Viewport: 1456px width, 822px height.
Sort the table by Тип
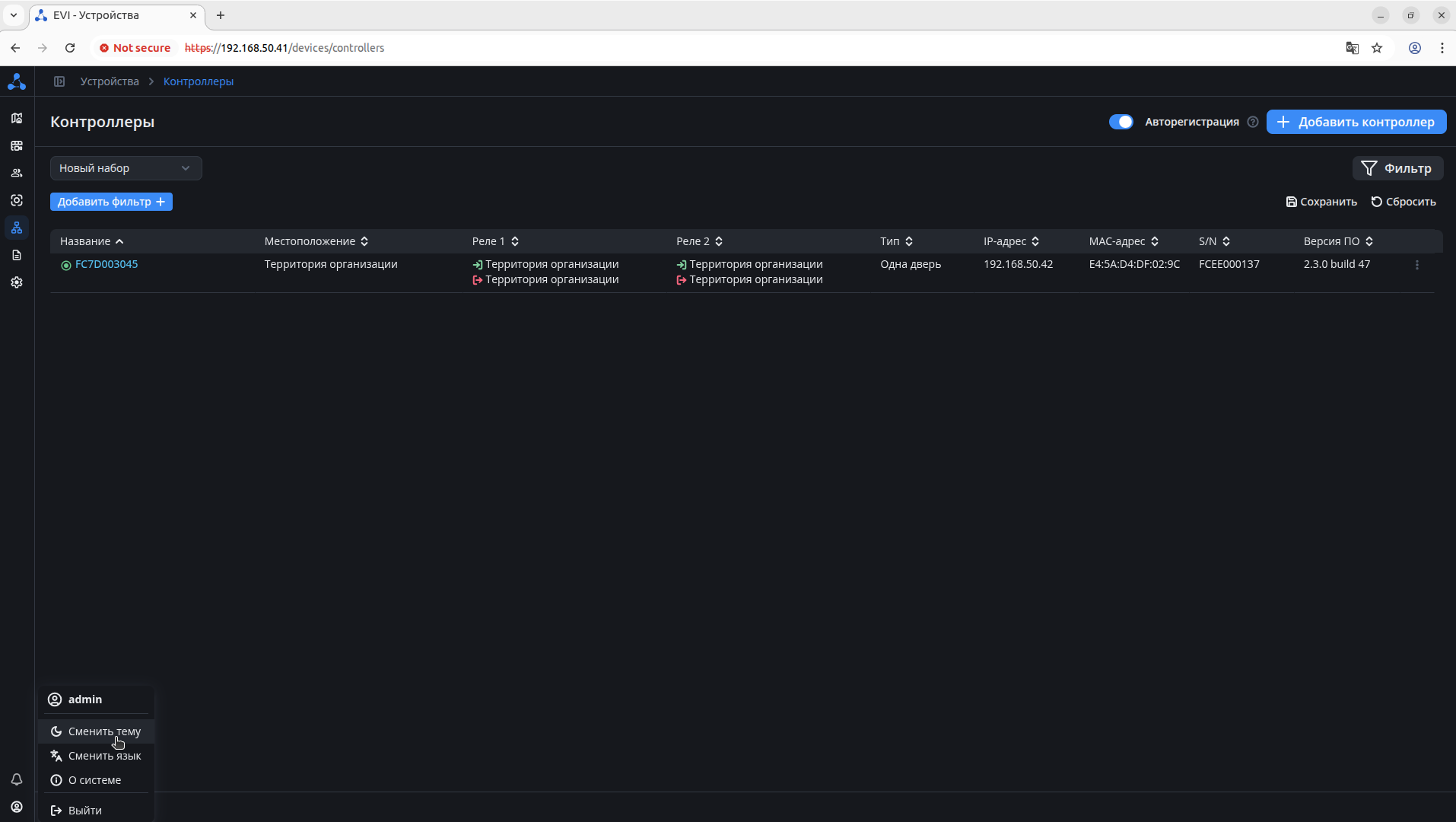coord(897,241)
